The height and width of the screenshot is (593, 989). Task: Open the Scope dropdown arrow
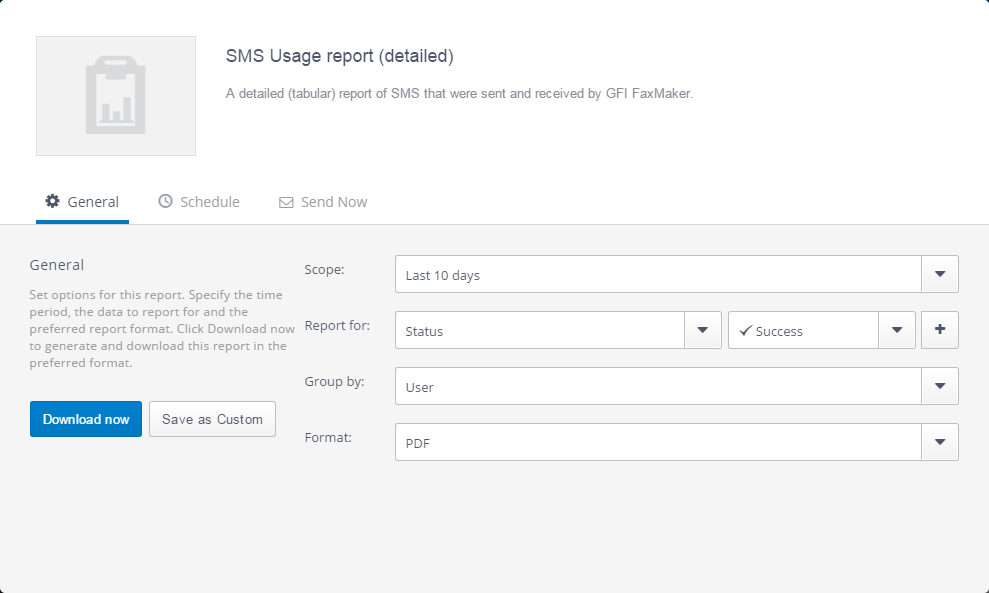pyautogui.click(x=940, y=274)
